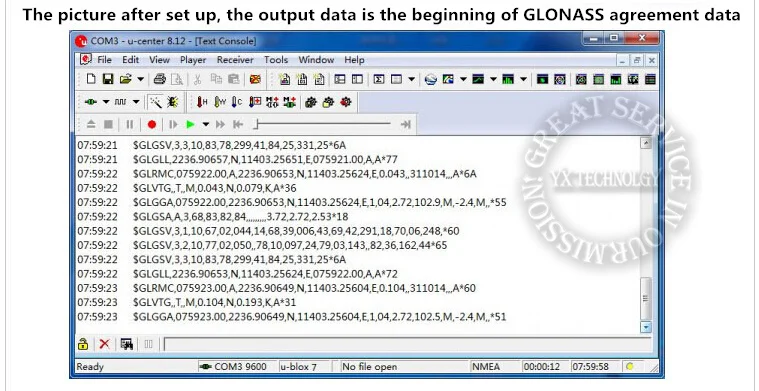Open the Google Earth globe icon
Viewport: 759px width, 391px height.
point(430,79)
